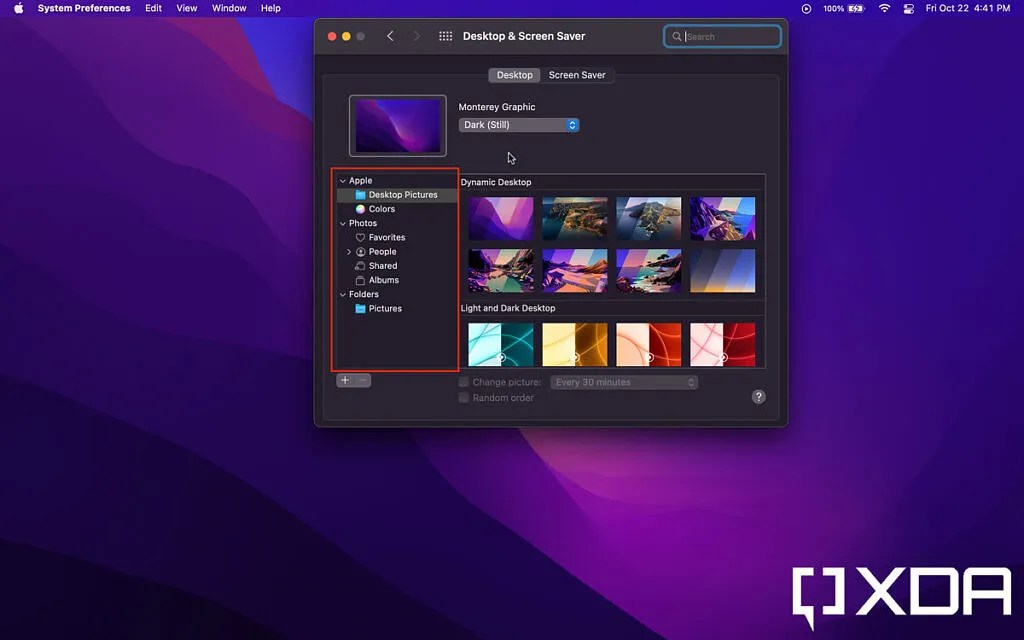
Task: Click the show all preferences grid icon
Action: (444, 35)
